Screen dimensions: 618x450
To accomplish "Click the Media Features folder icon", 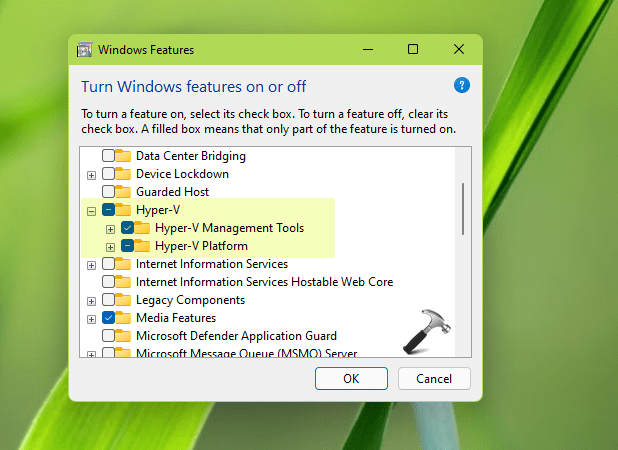I will [123, 318].
